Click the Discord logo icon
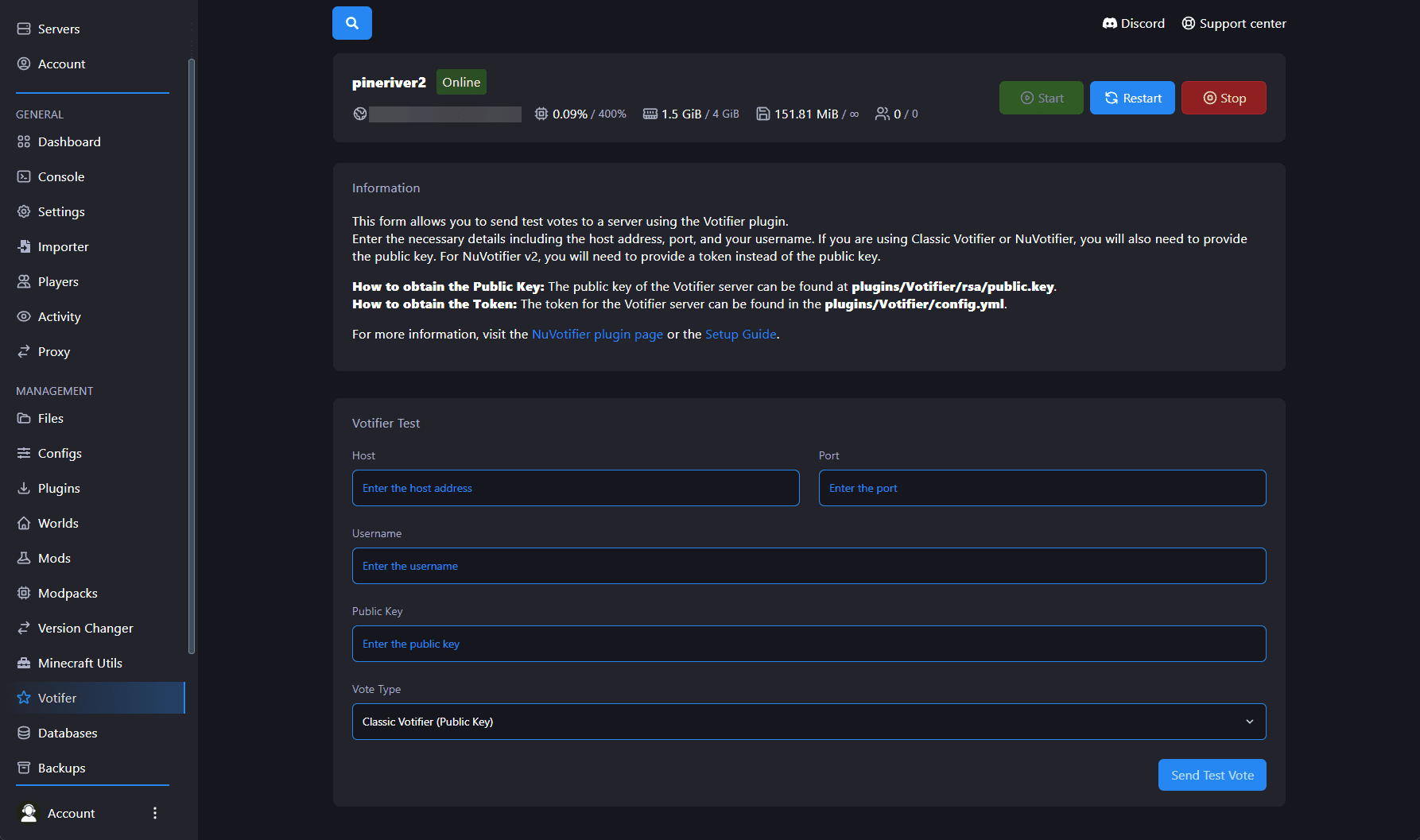Viewport: 1420px width, 840px height. point(1109,23)
